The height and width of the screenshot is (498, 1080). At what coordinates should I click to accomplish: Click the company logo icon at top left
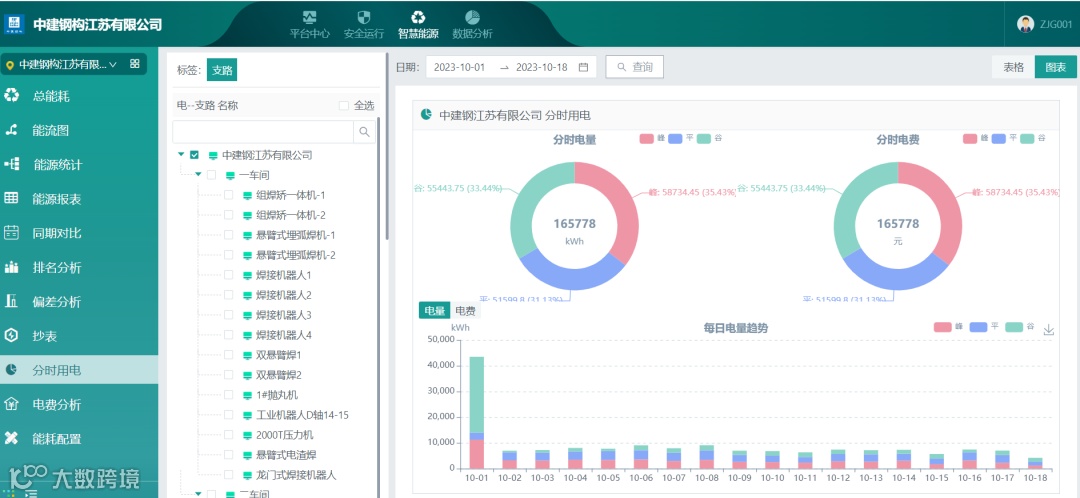click(x=14, y=24)
